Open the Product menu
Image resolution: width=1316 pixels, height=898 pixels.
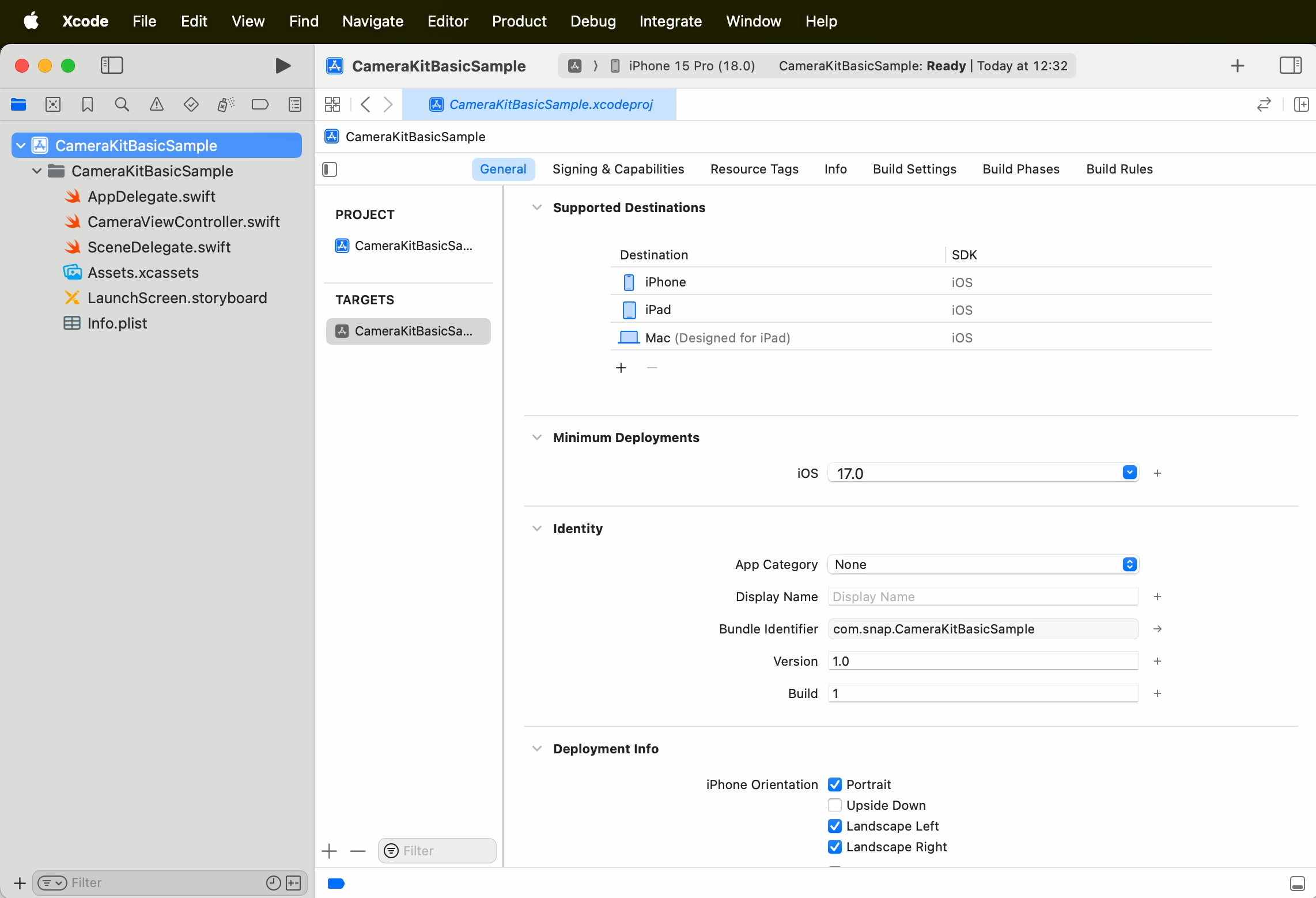[x=519, y=21]
